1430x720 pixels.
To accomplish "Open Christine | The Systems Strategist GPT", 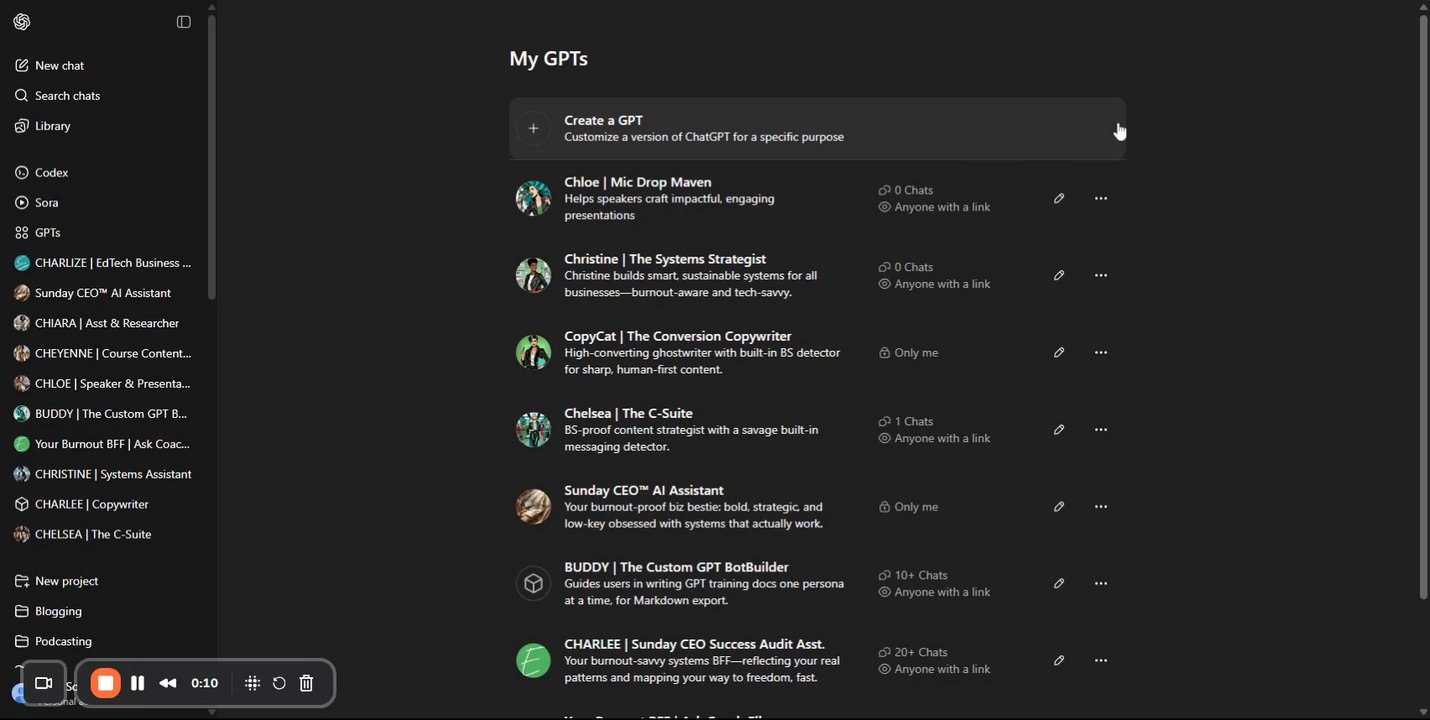I will [665, 259].
